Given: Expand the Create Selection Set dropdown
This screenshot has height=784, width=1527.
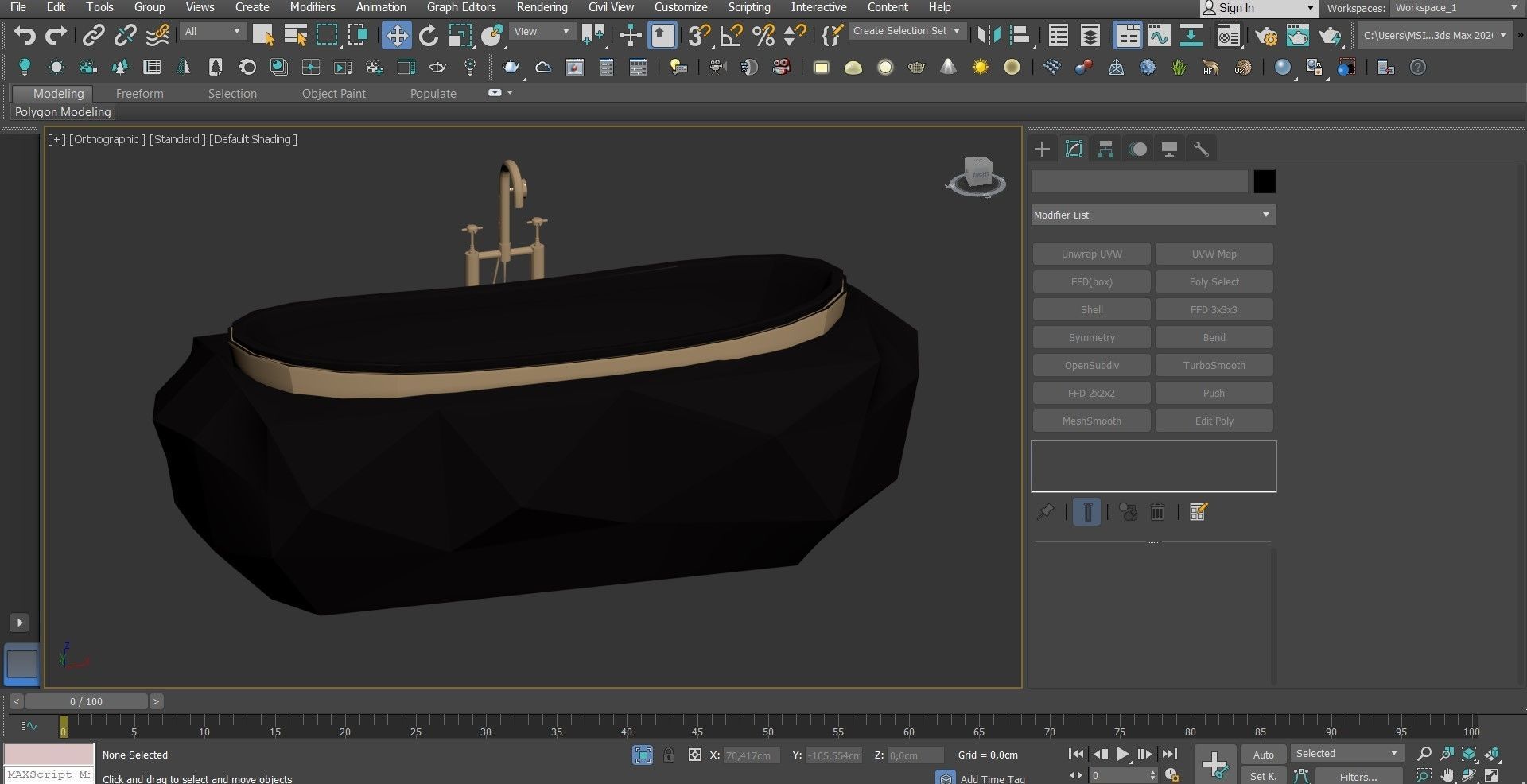Looking at the screenshot, I should click(x=907, y=31).
